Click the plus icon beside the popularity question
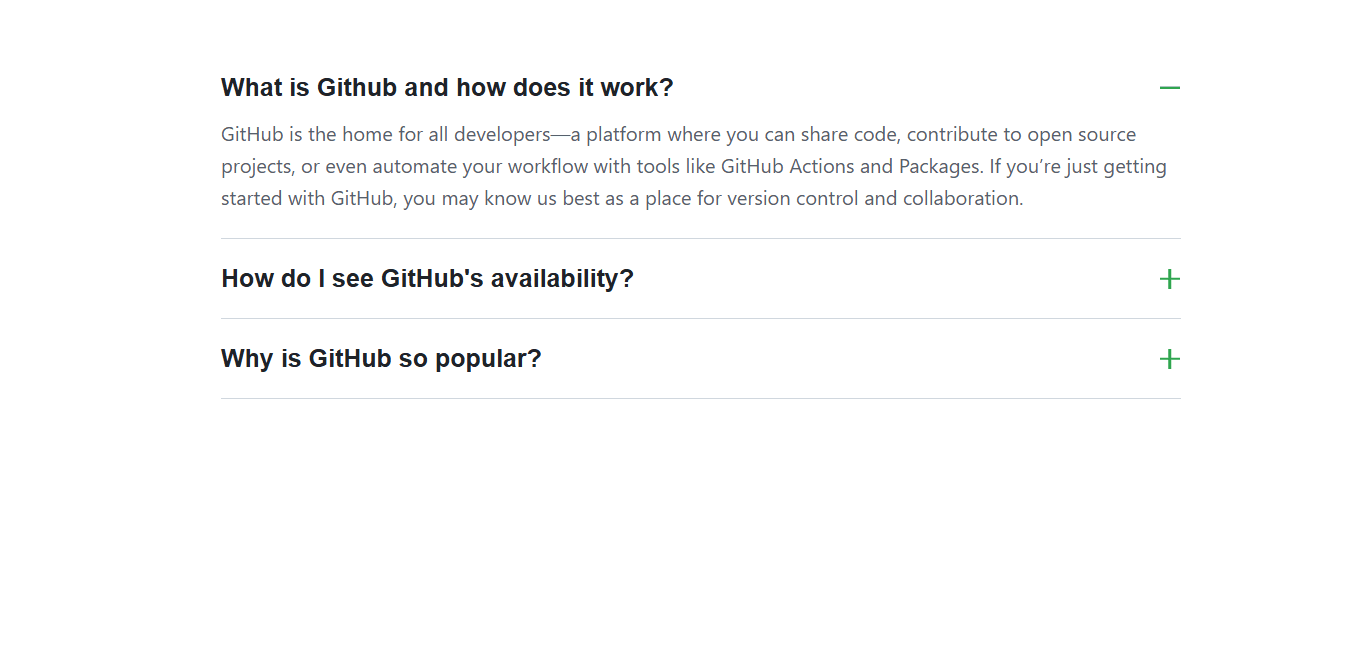 [x=1169, y=359]
